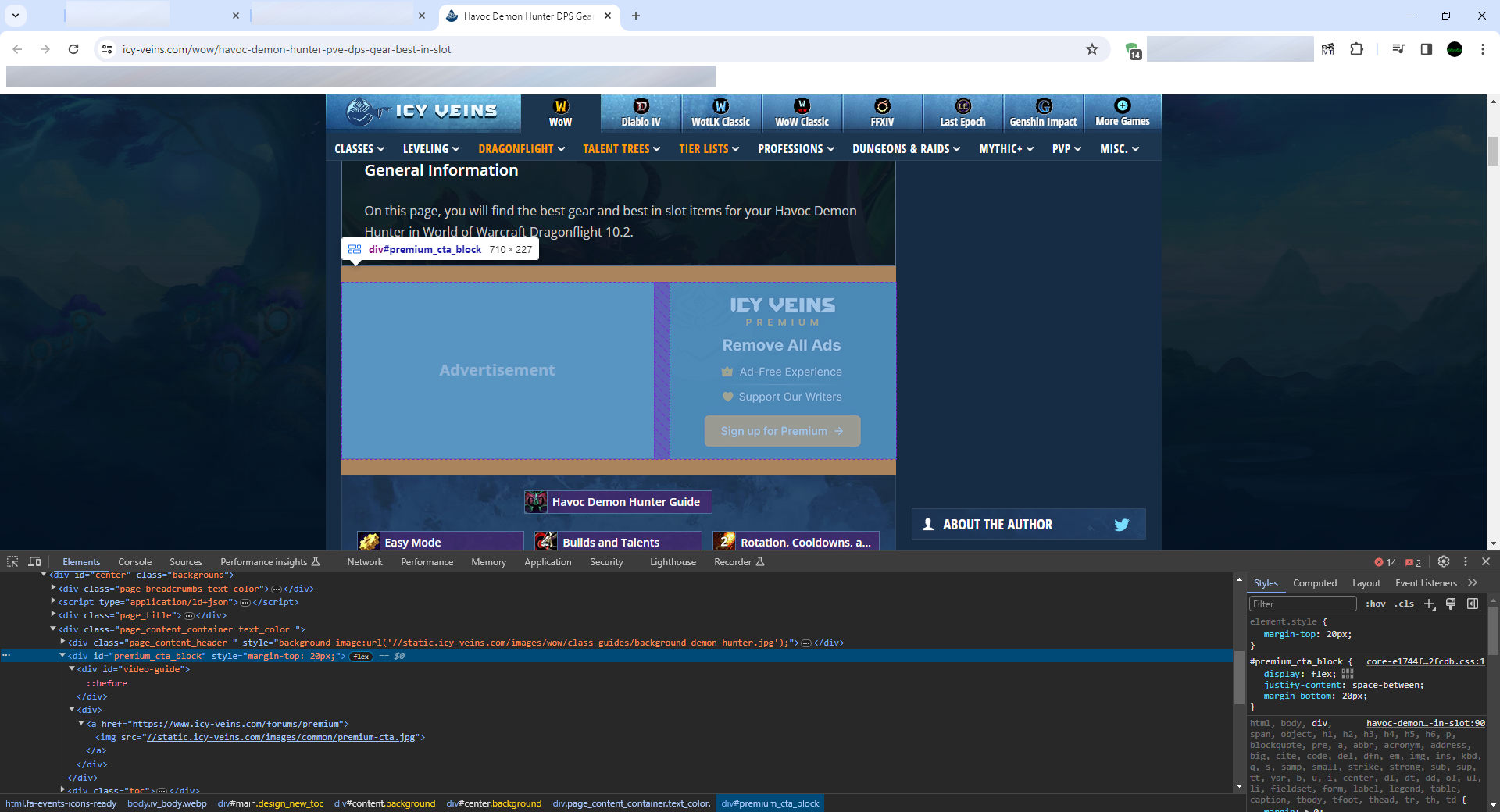Image resolution: width=1500 pixels, height=812 pixels.
Task: Open the Computed styles tab
Action: point(1314,583)
